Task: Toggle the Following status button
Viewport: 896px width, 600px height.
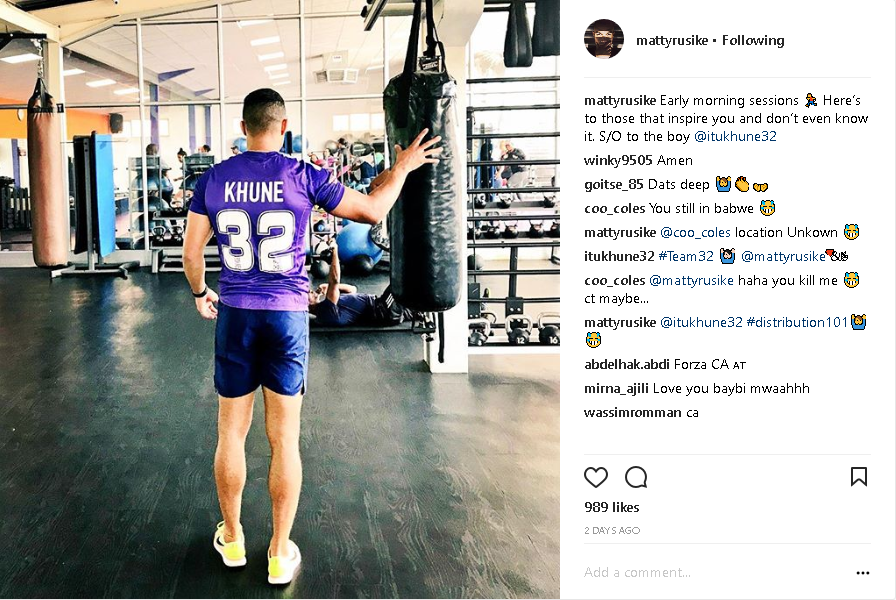Action: click(x=753, y=40)
